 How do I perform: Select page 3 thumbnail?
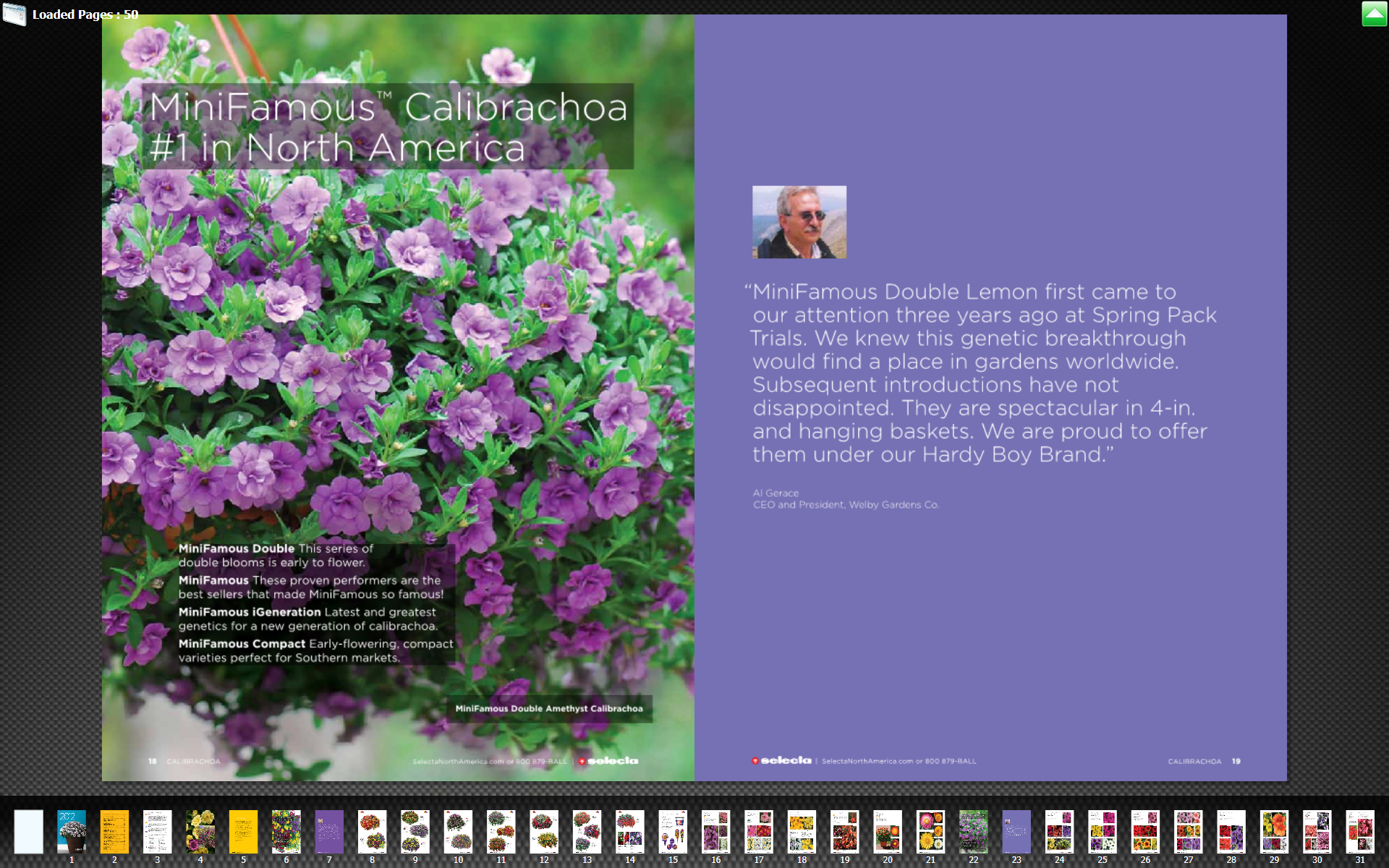click(157, 832)
